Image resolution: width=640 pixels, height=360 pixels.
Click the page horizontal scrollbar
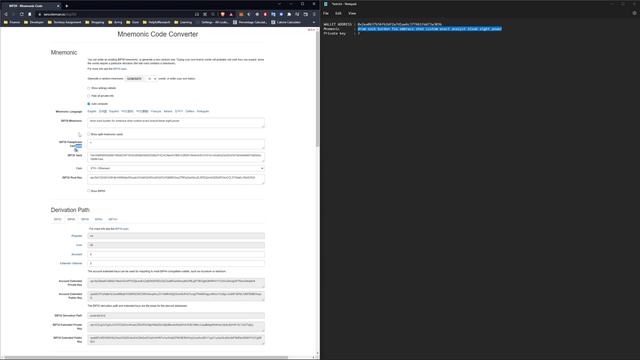(146, 358)
